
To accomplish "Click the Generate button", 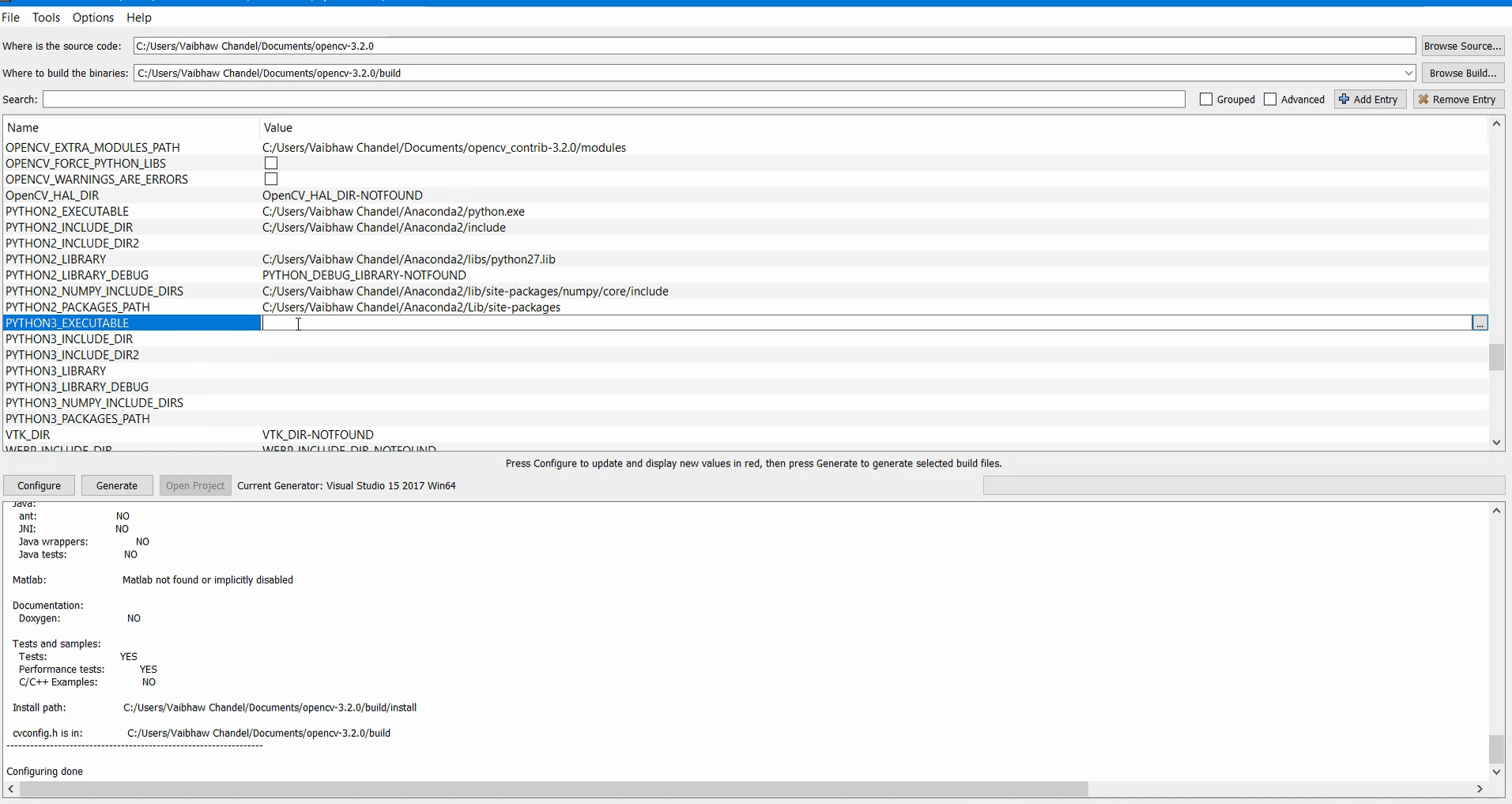I will tap(117, 485).
